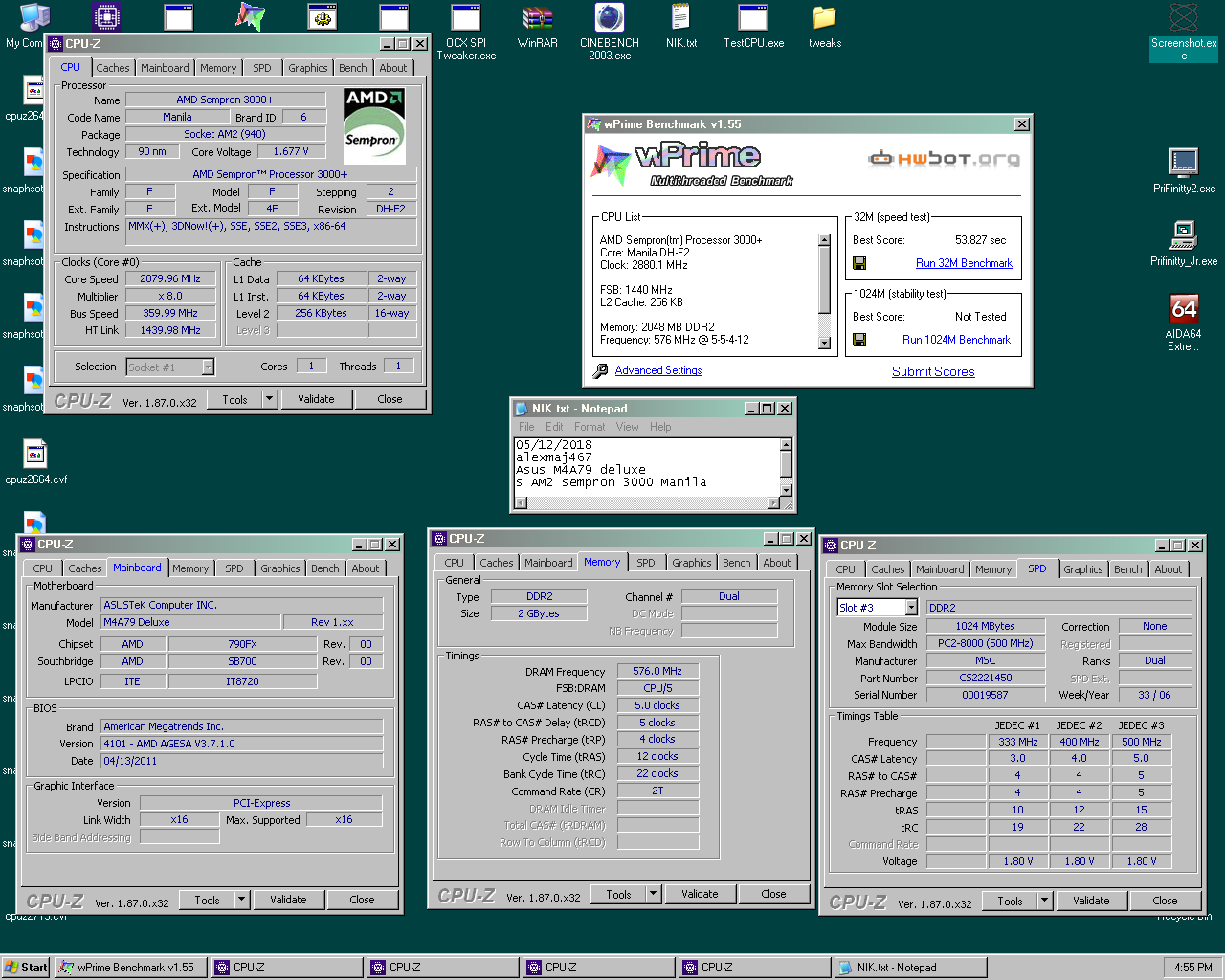Screen dimensions: 1225x980
Task: Open Bench tab in the CPU-tab CPU-Z window
Action: tap(352, 68)
